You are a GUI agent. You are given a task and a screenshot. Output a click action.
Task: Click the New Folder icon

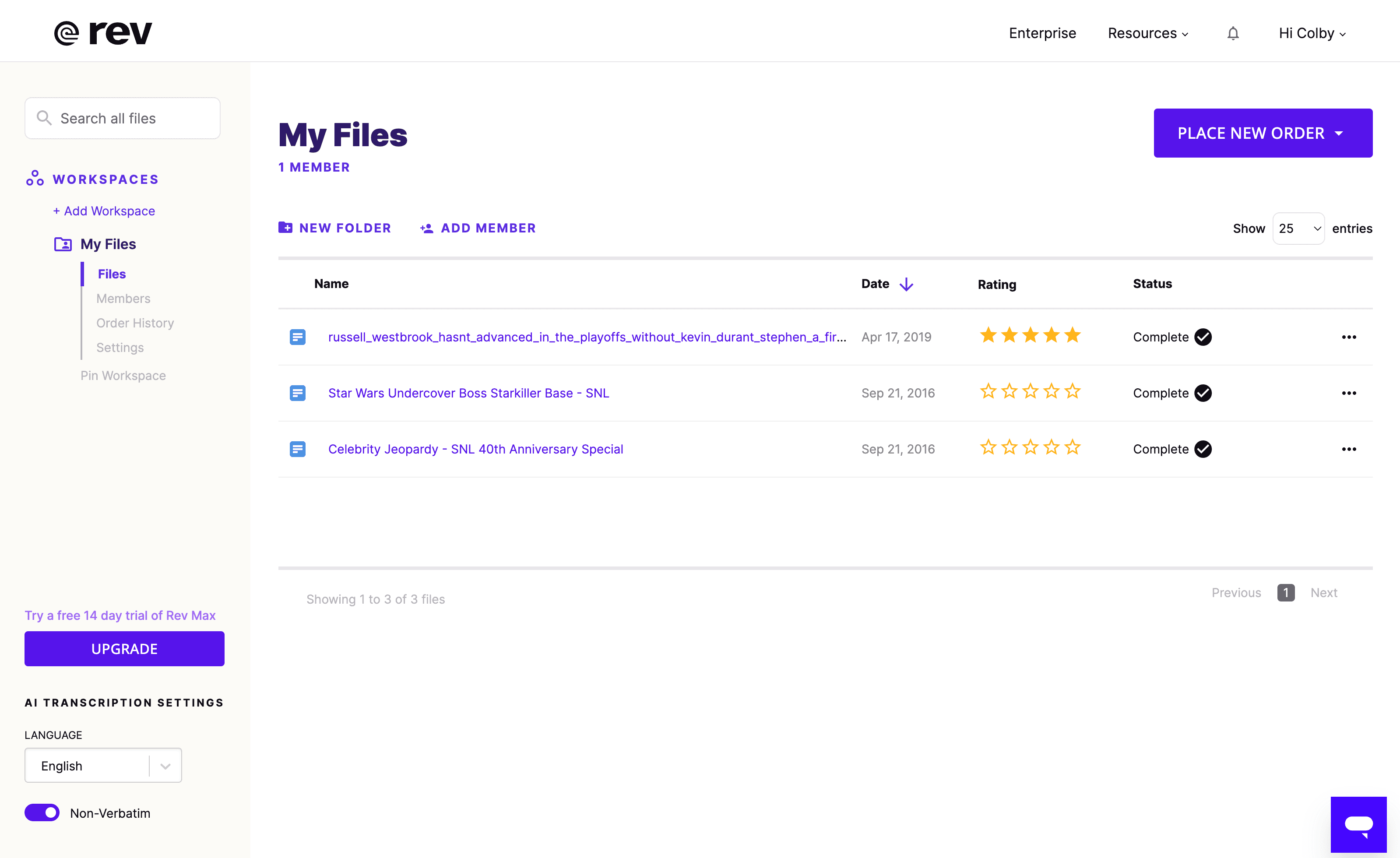click(285, 227)
